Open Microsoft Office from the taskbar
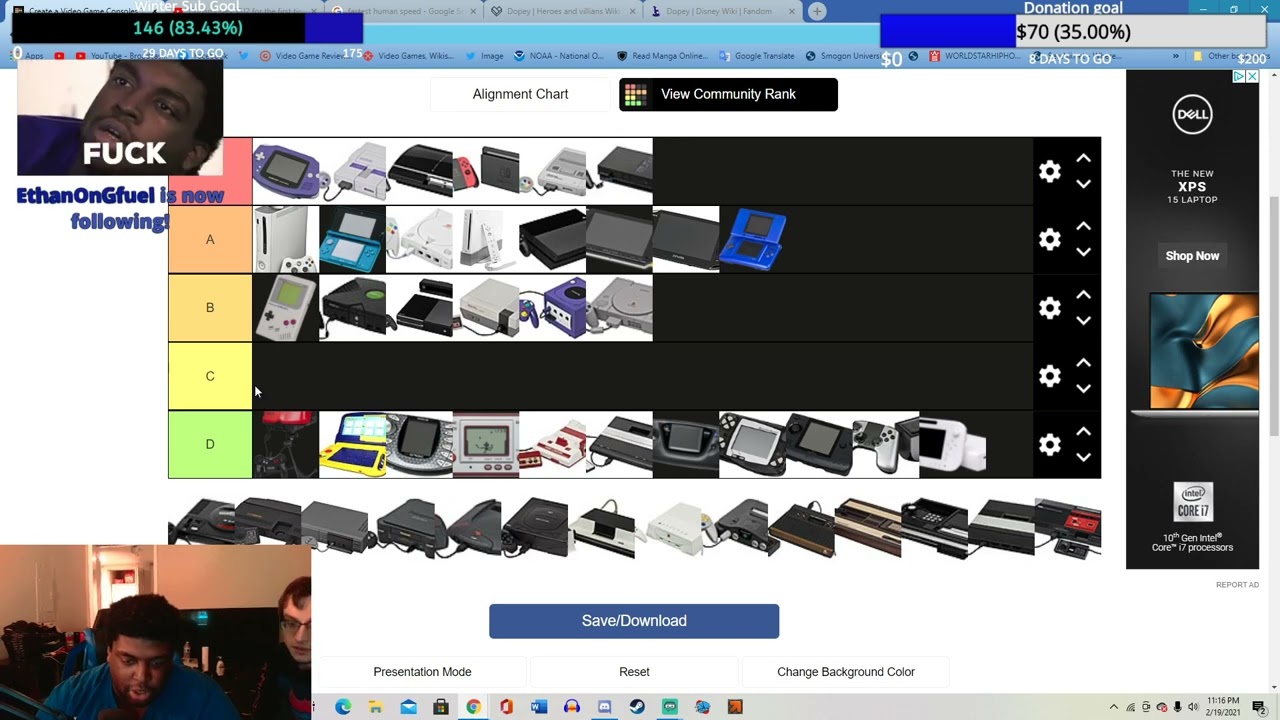 506,707
